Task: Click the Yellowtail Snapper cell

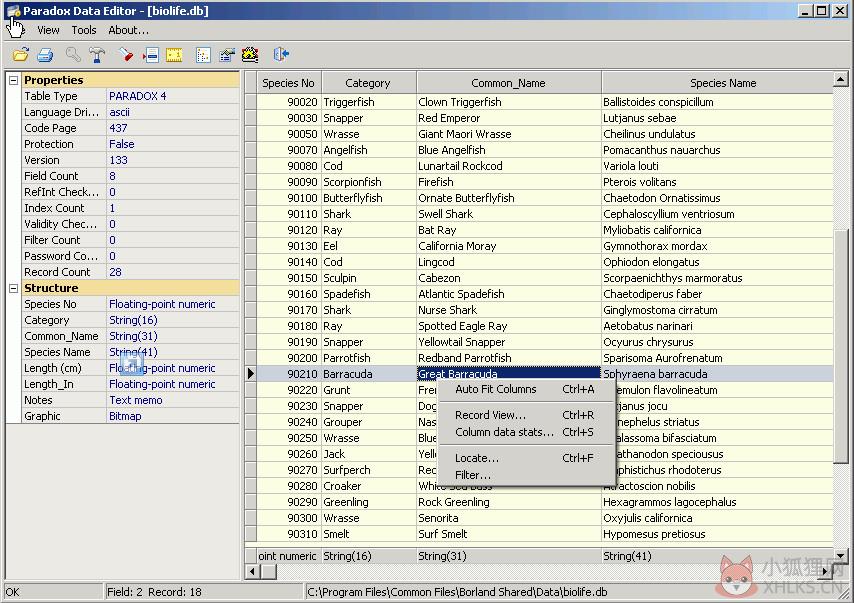Action: point(509,342)
